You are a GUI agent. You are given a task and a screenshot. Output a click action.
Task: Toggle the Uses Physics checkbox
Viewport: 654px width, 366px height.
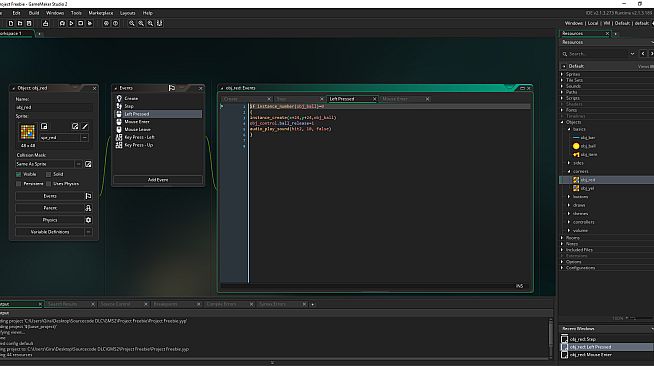[48, 184]
